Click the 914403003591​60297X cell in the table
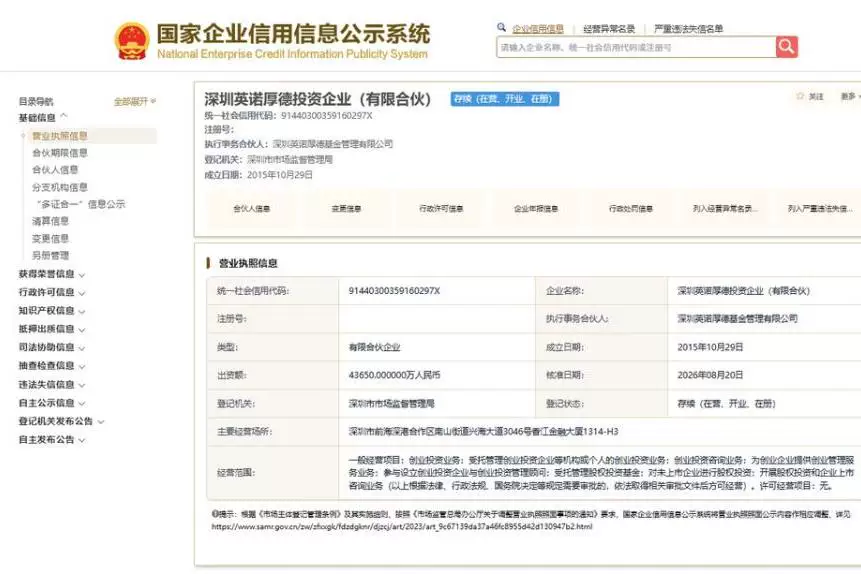Image resolution: width=861 pixels, height=574 pixels. 394,291
